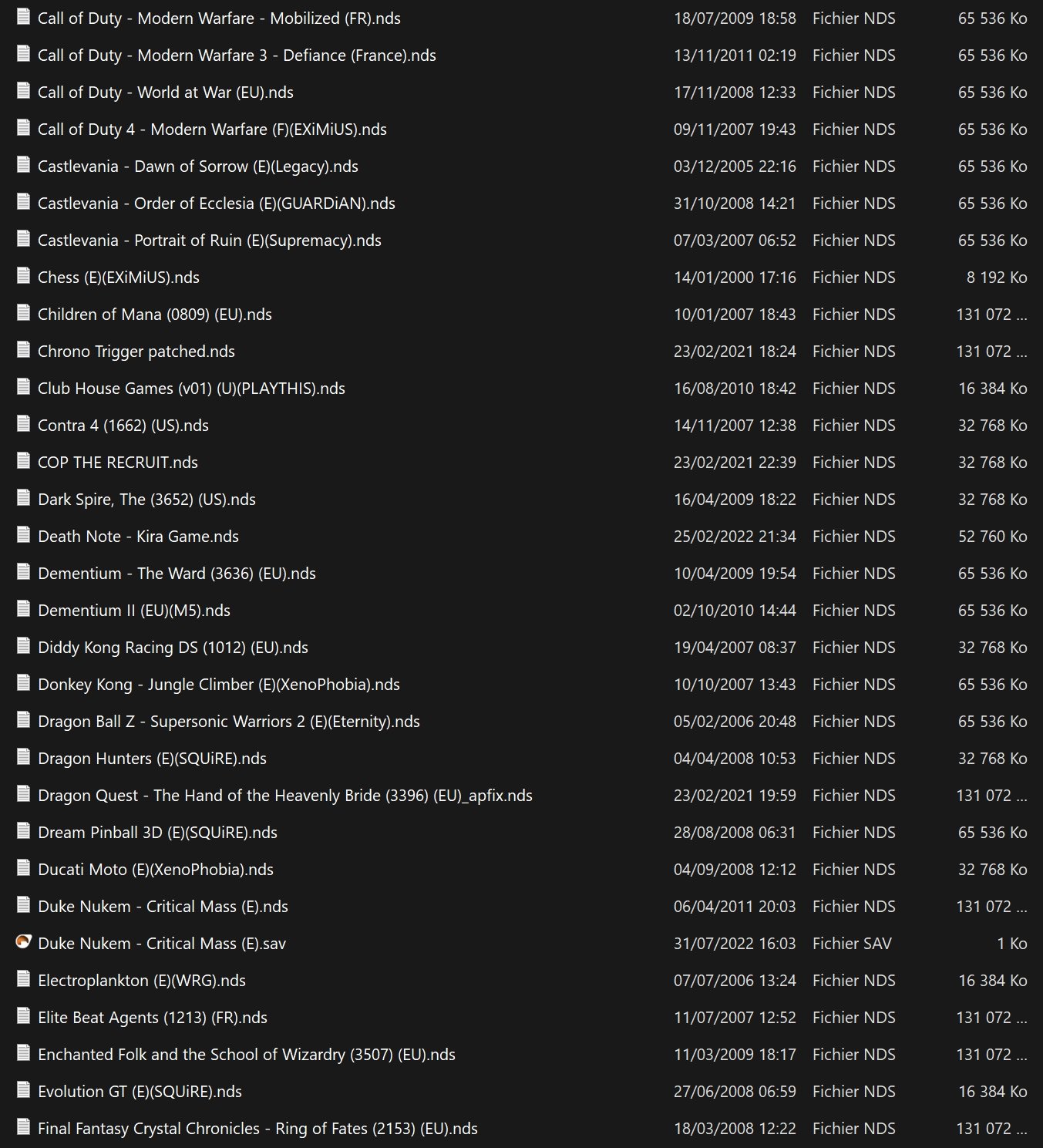
Task: Select Final Fantasy Crystal Chronicles - Ring of Fates
Action: pyautogui.click(x=257, y=1129)
